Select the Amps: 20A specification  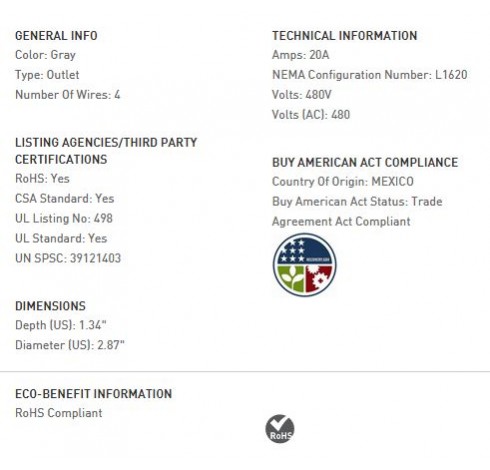301,55
